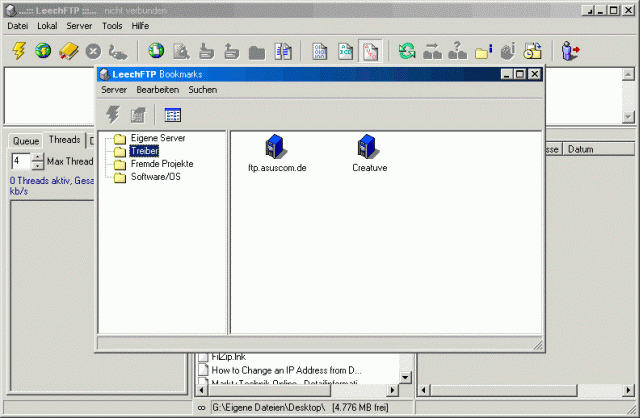Click the log pane scroll down arrow
Viewport: 640px width, 418px height.
point(628,116)
